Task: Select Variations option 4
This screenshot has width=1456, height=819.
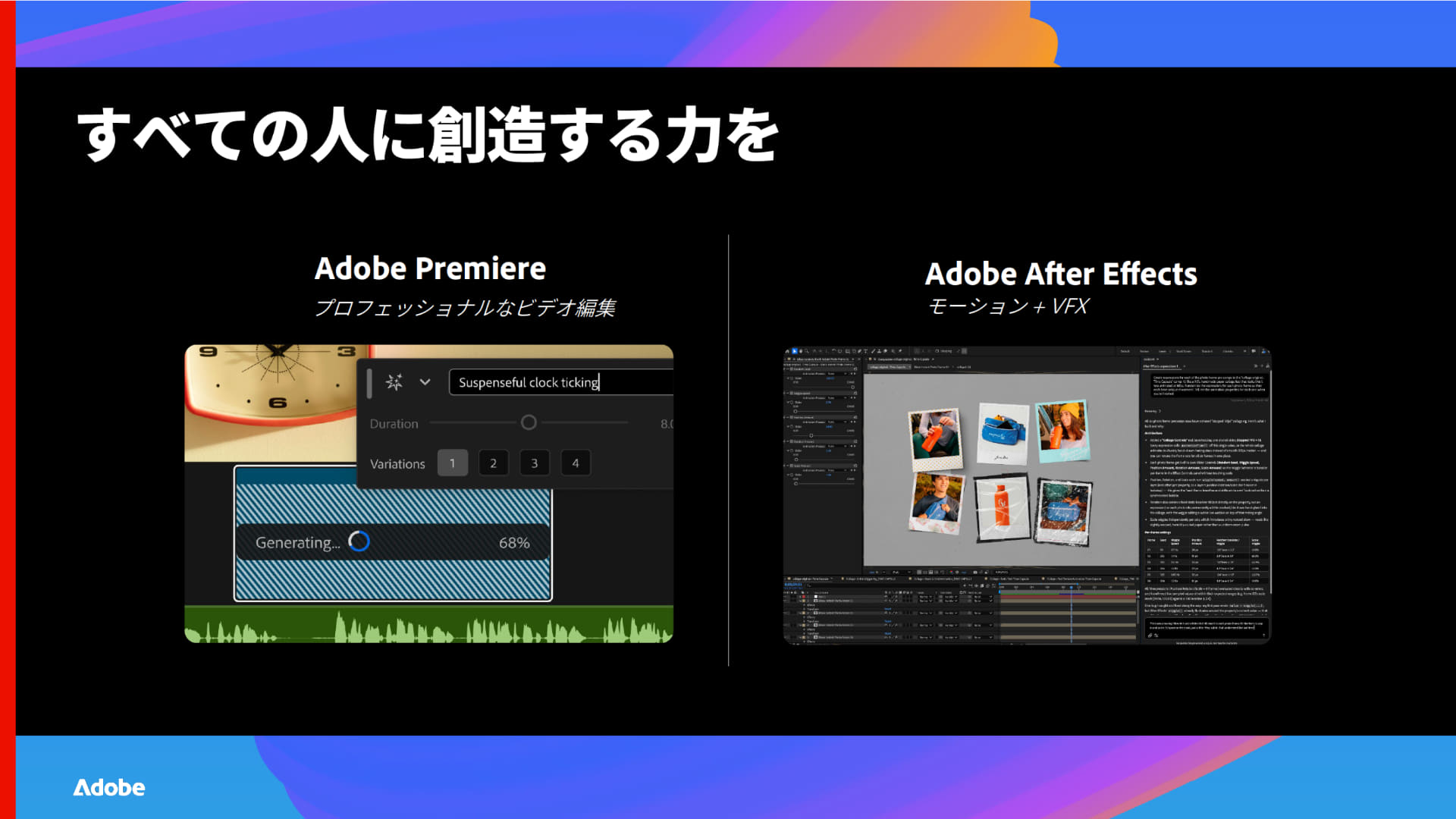Action: click(x=576, y=463)
